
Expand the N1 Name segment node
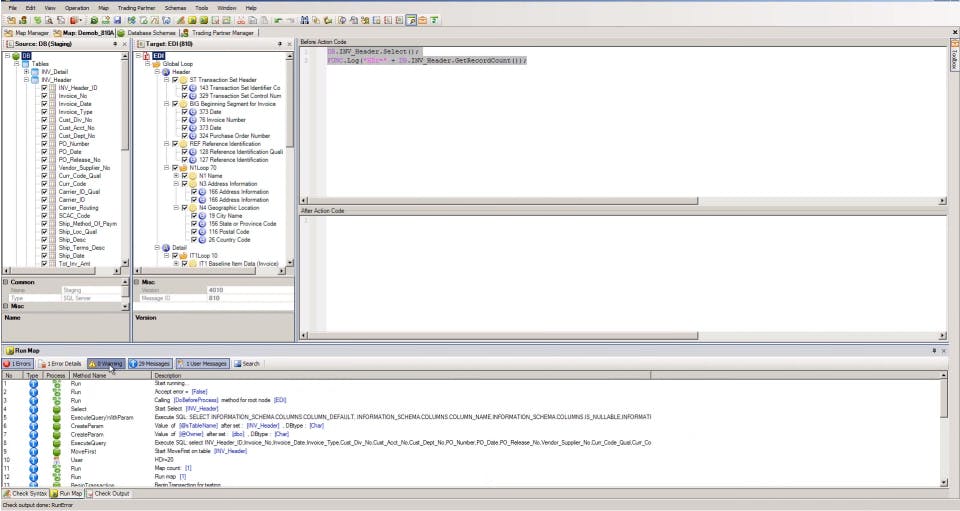point(175,175)
